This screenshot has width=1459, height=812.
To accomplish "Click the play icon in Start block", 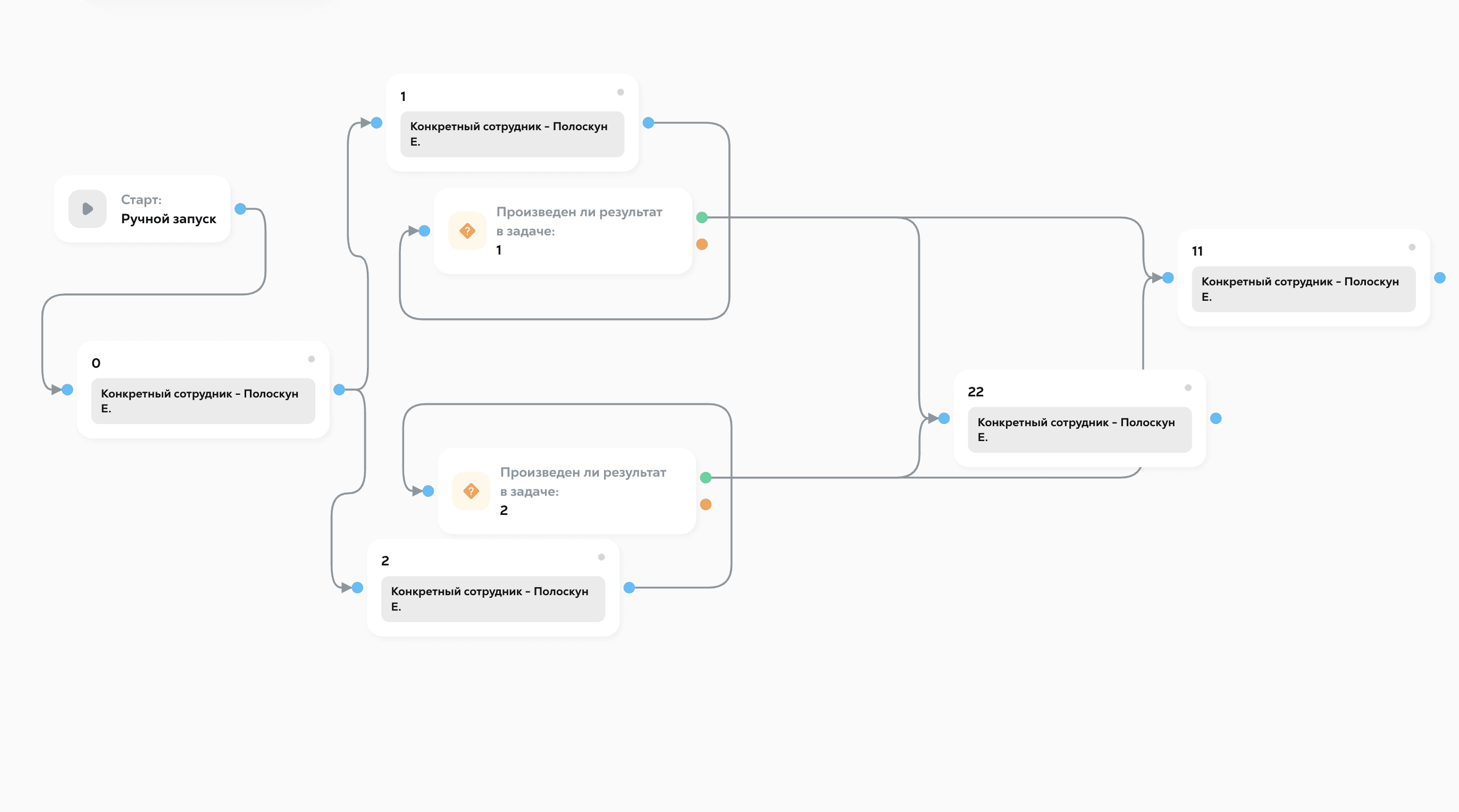I will [x=87, y=209].
